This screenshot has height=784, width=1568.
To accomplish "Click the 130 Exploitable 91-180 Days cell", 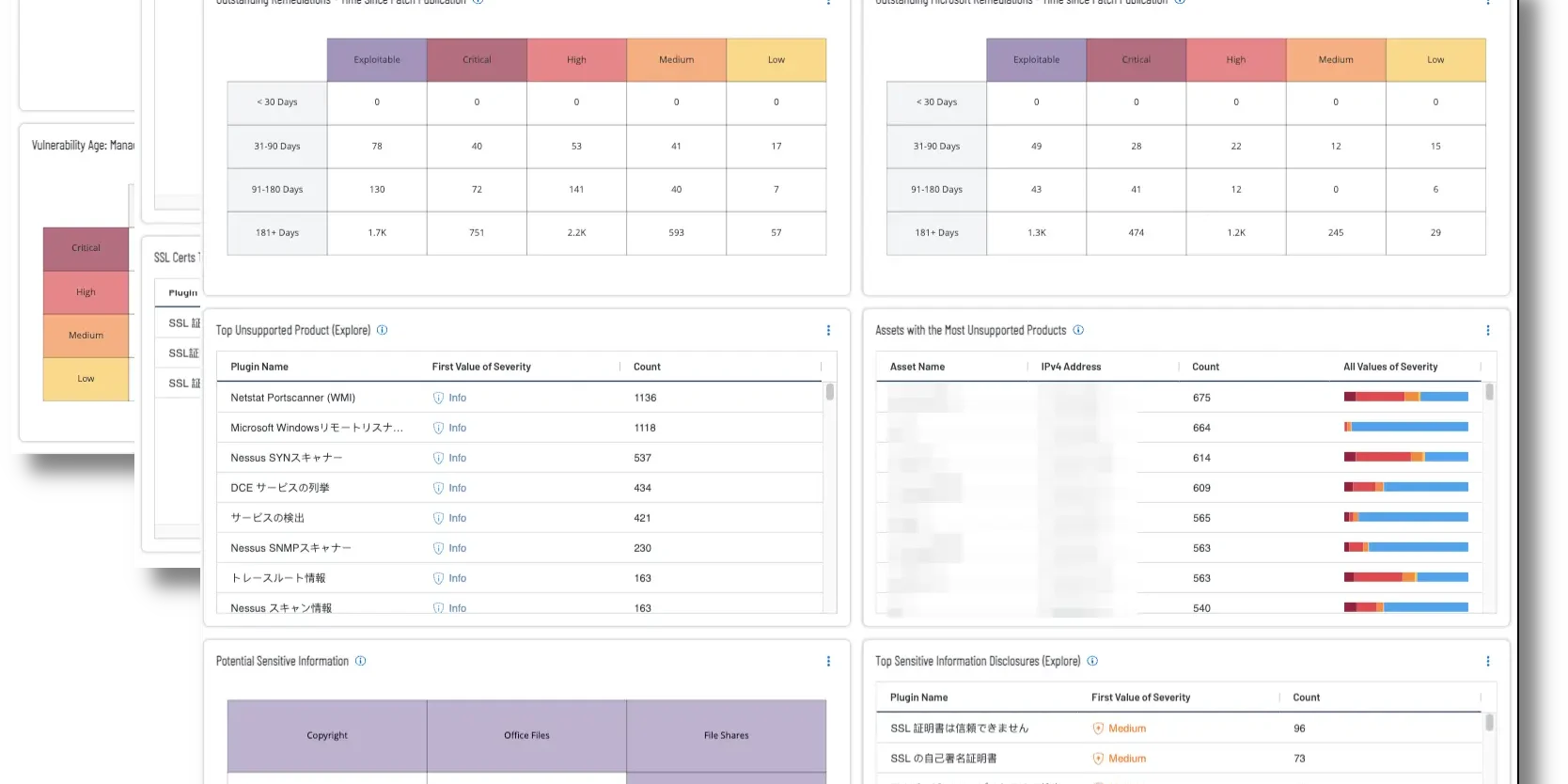I will coord(377,190).
